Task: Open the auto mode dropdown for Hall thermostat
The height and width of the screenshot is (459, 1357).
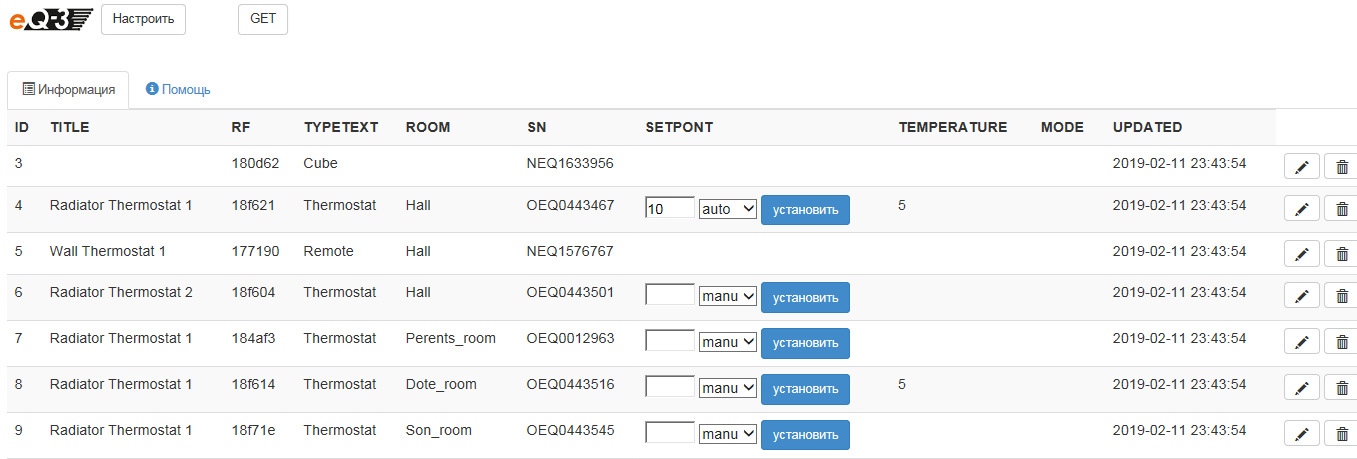Action: click(x=728, y=209)
